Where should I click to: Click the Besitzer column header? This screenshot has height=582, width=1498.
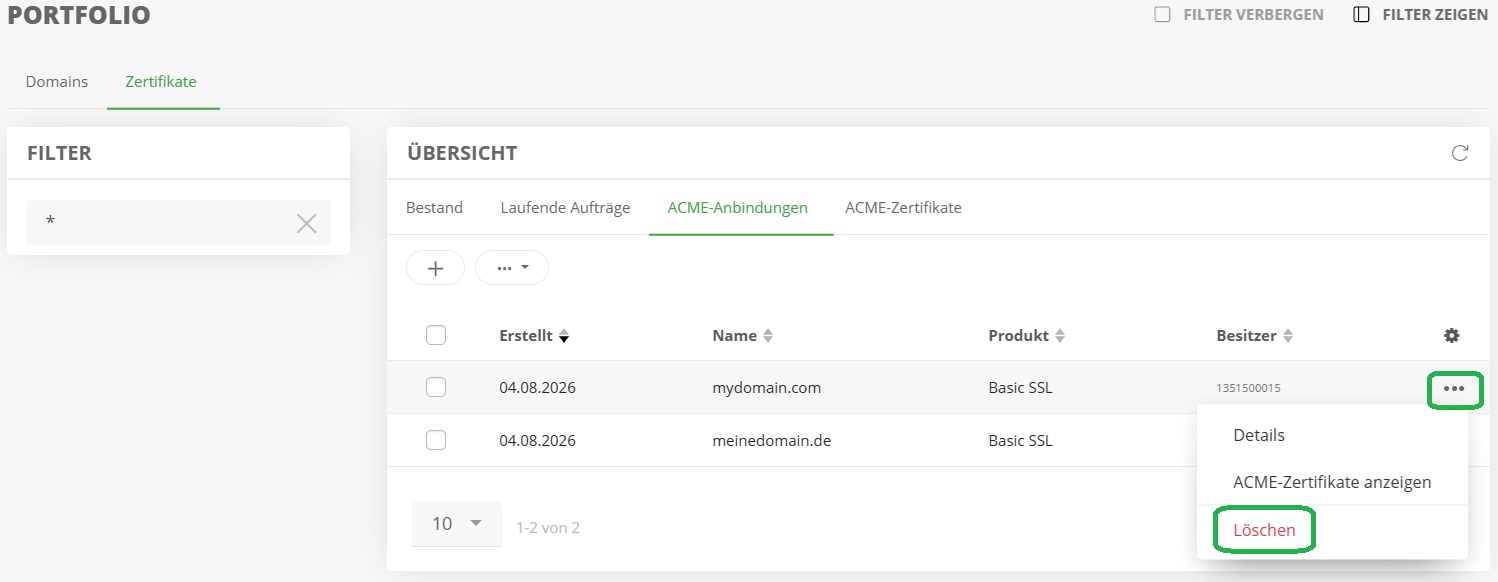tap(1247, 336)
